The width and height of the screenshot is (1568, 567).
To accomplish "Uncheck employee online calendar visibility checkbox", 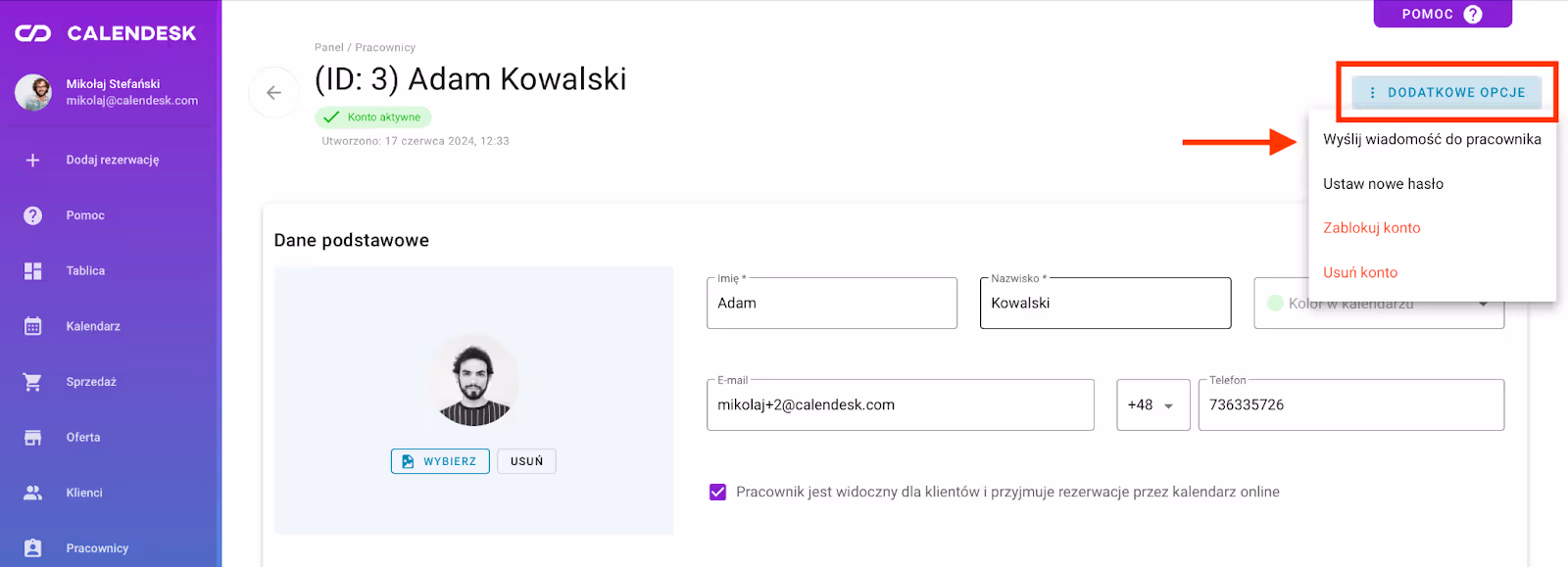I will pyautogui.click(x=719, y=492).
